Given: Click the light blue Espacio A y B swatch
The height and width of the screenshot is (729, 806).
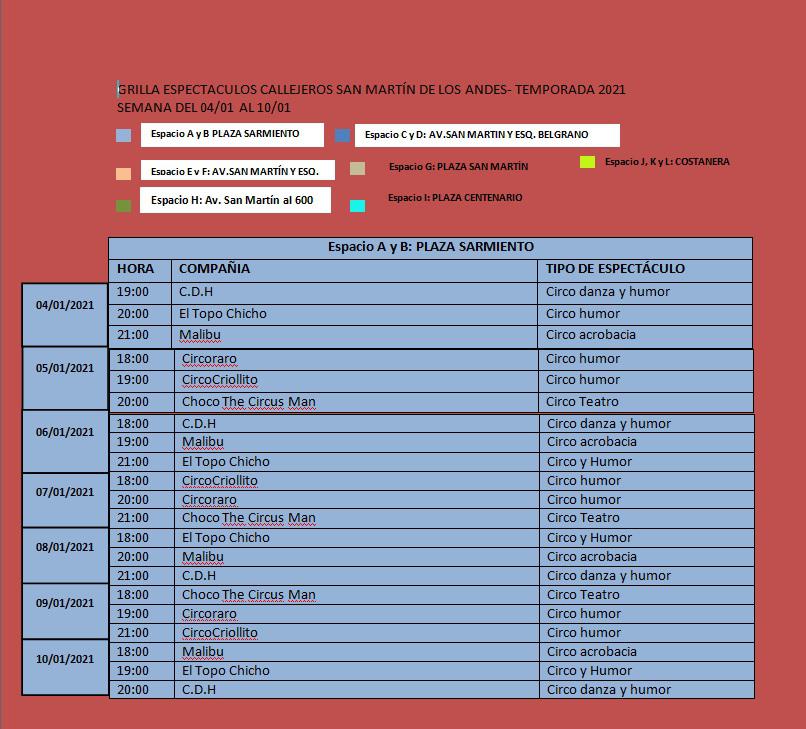Looking at the screenshot, I should click(124, 136).
